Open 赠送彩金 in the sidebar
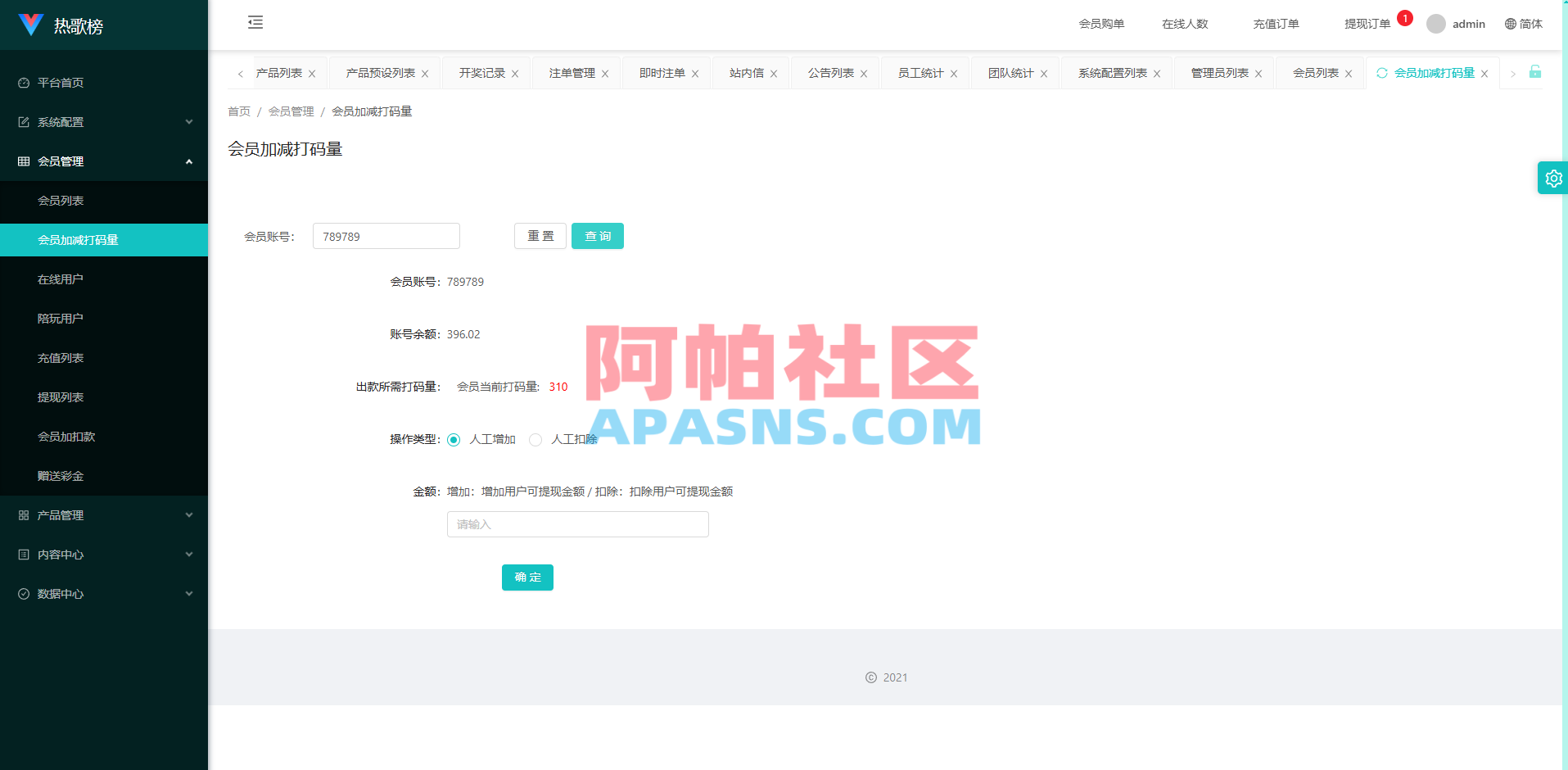This screenshot has width=1568, height=770. [x=104, y=476]
